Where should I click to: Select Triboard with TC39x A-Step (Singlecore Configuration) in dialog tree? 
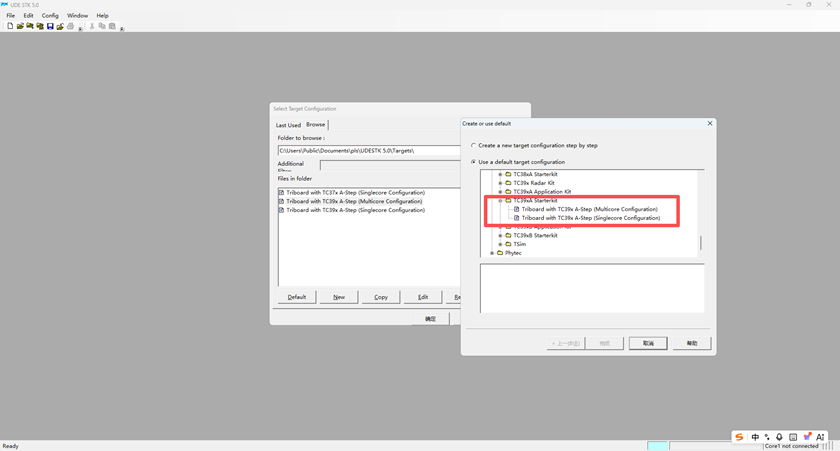tap(590, 218)
